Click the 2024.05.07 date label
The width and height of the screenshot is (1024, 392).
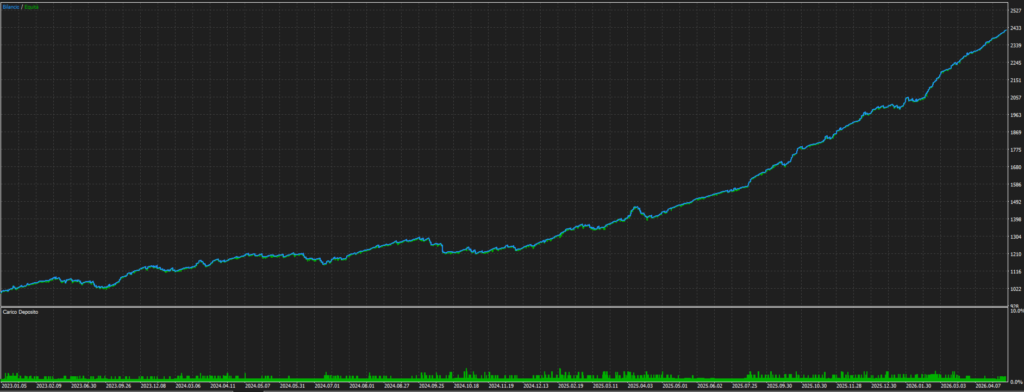pyautogui.click(x=259, y=386)
